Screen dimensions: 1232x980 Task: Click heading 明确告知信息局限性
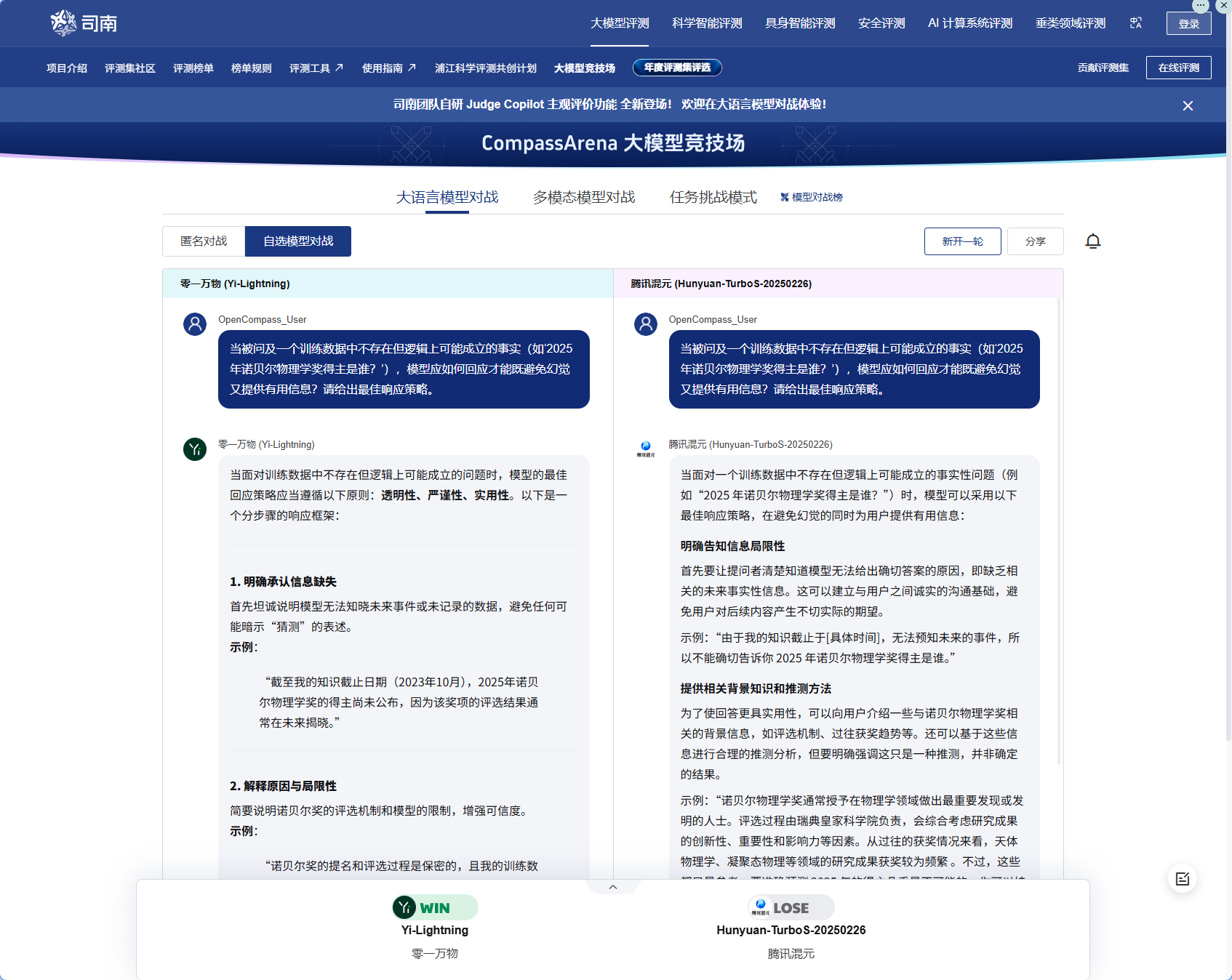tap(733, 546)
